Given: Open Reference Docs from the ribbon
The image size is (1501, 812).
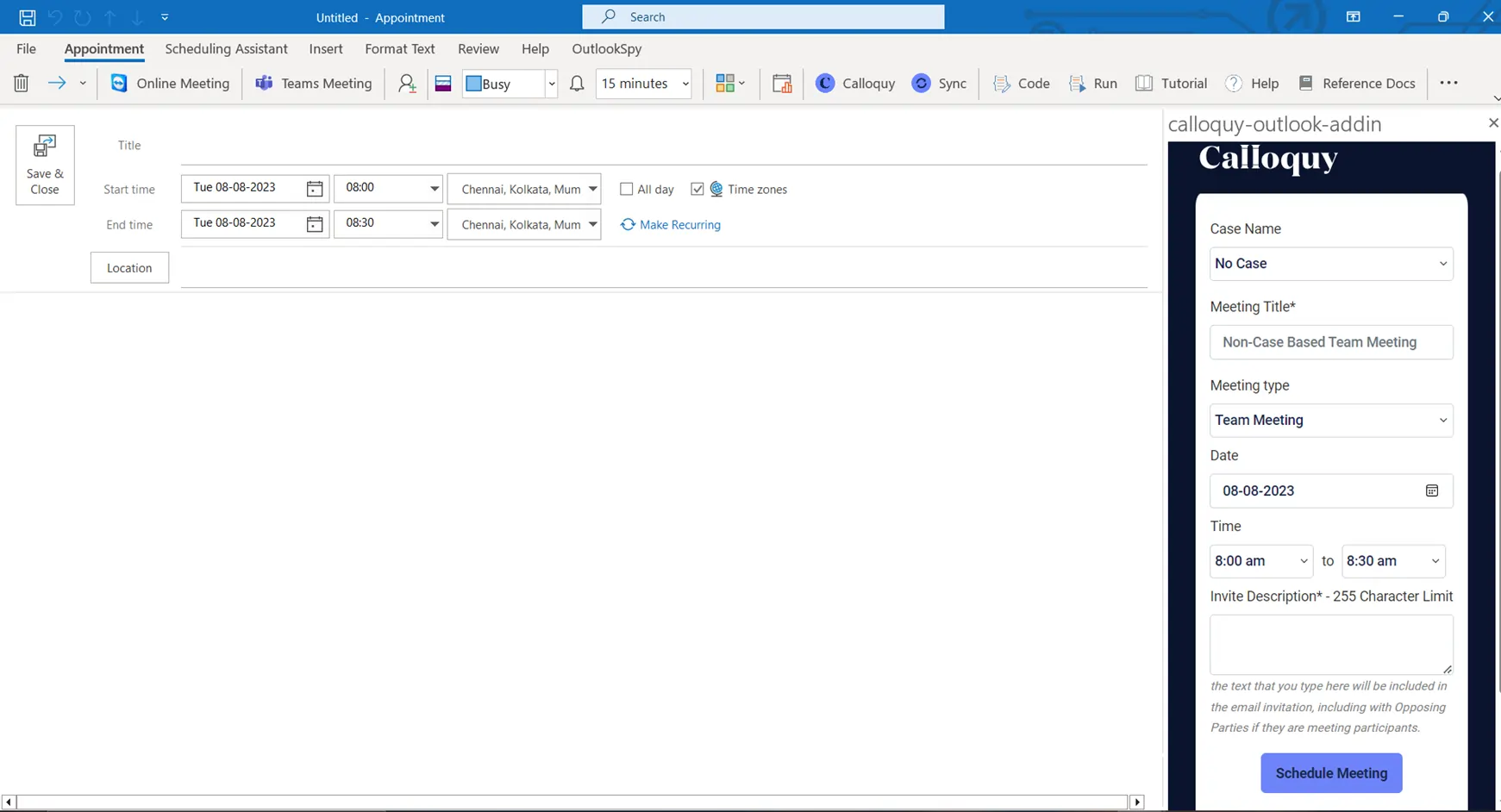Looking at the screenshot, I should [x=1356, y=84].
